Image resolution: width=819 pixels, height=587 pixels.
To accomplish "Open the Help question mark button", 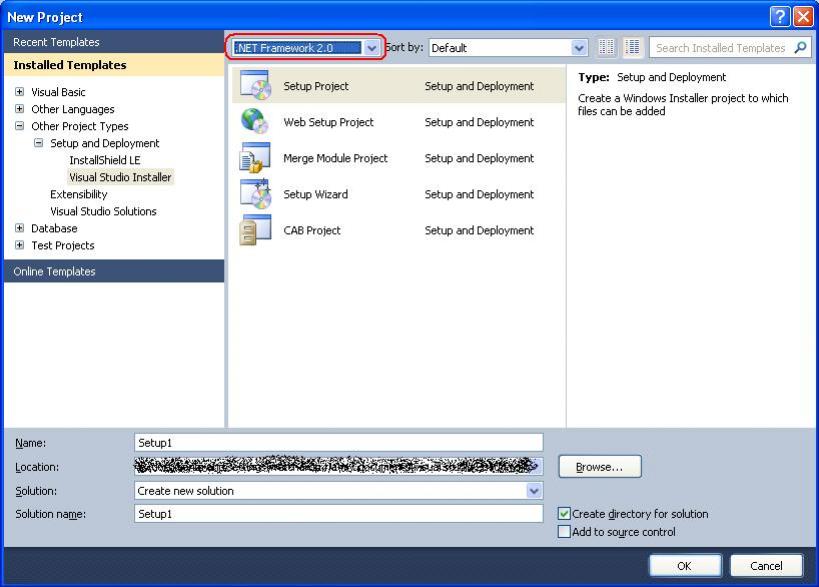I will tap(779, 17).
